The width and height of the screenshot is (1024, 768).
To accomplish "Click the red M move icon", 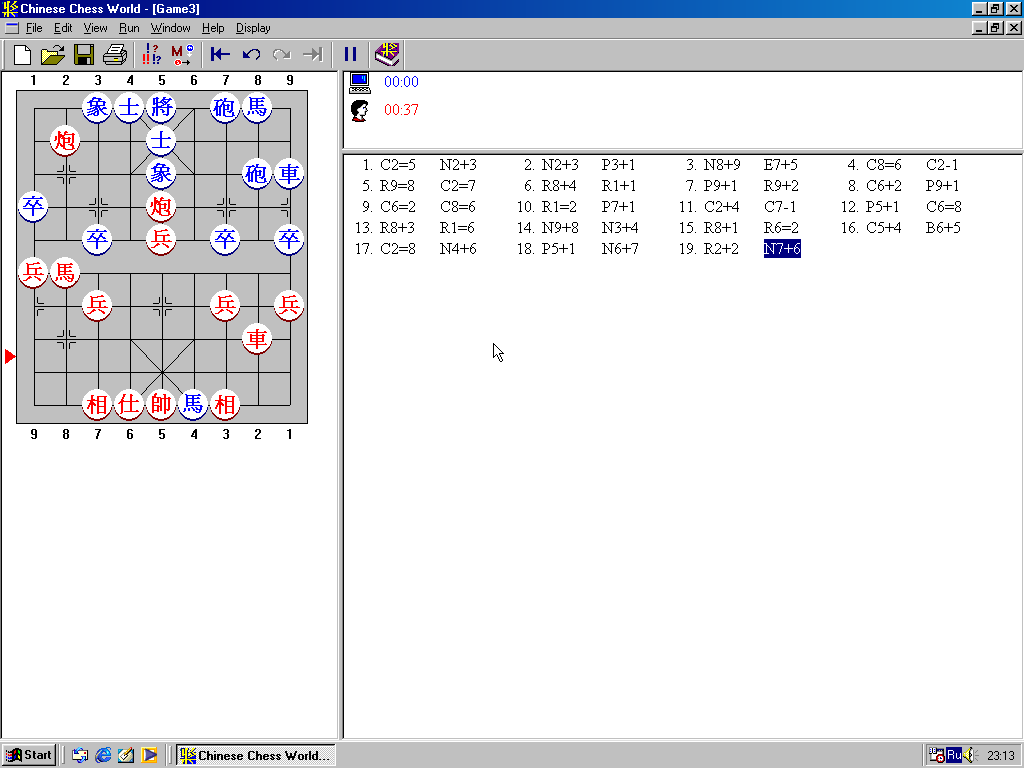I will point(182,54).
